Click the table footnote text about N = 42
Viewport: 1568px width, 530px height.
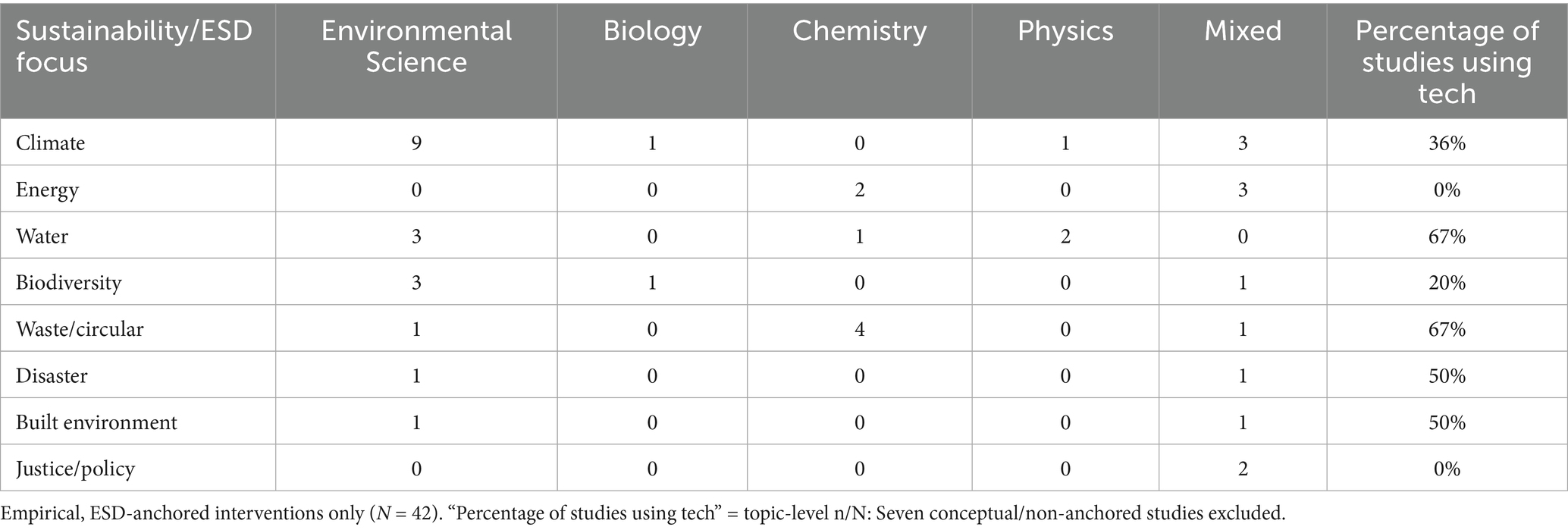(x=641, y=513)
